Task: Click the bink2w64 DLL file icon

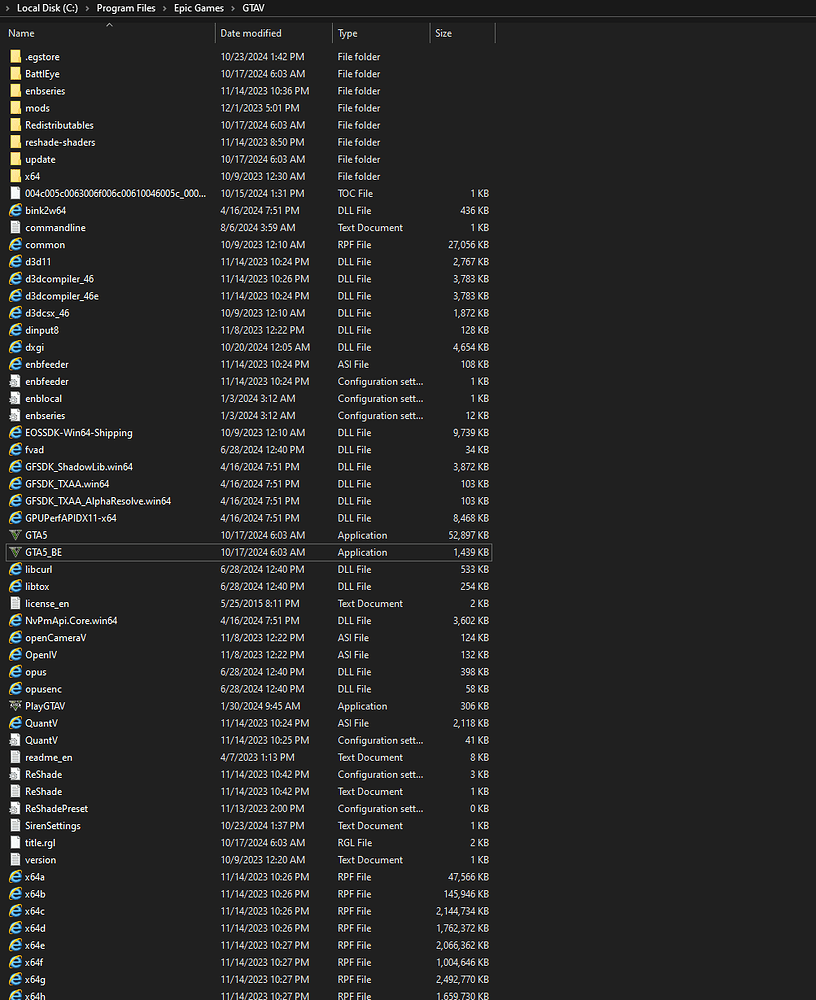Action: (x=15, y=210)
